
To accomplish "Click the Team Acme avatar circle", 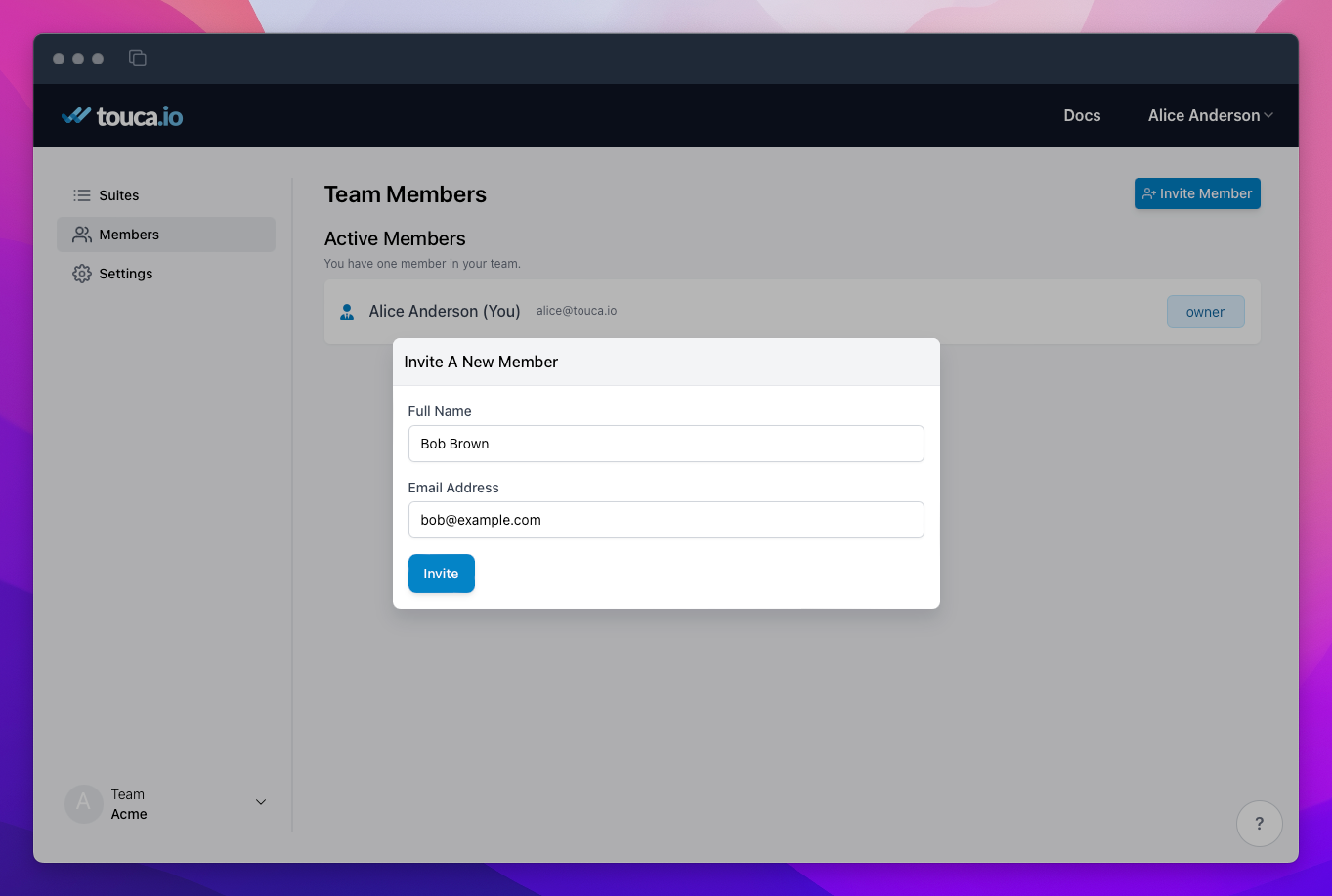I will (x=84, y=803).
